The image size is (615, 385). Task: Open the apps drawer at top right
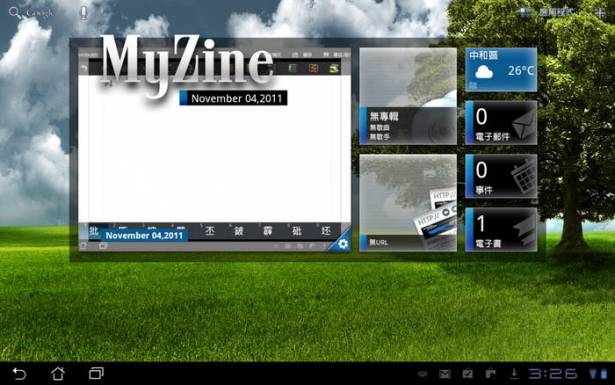pos(547,13)
